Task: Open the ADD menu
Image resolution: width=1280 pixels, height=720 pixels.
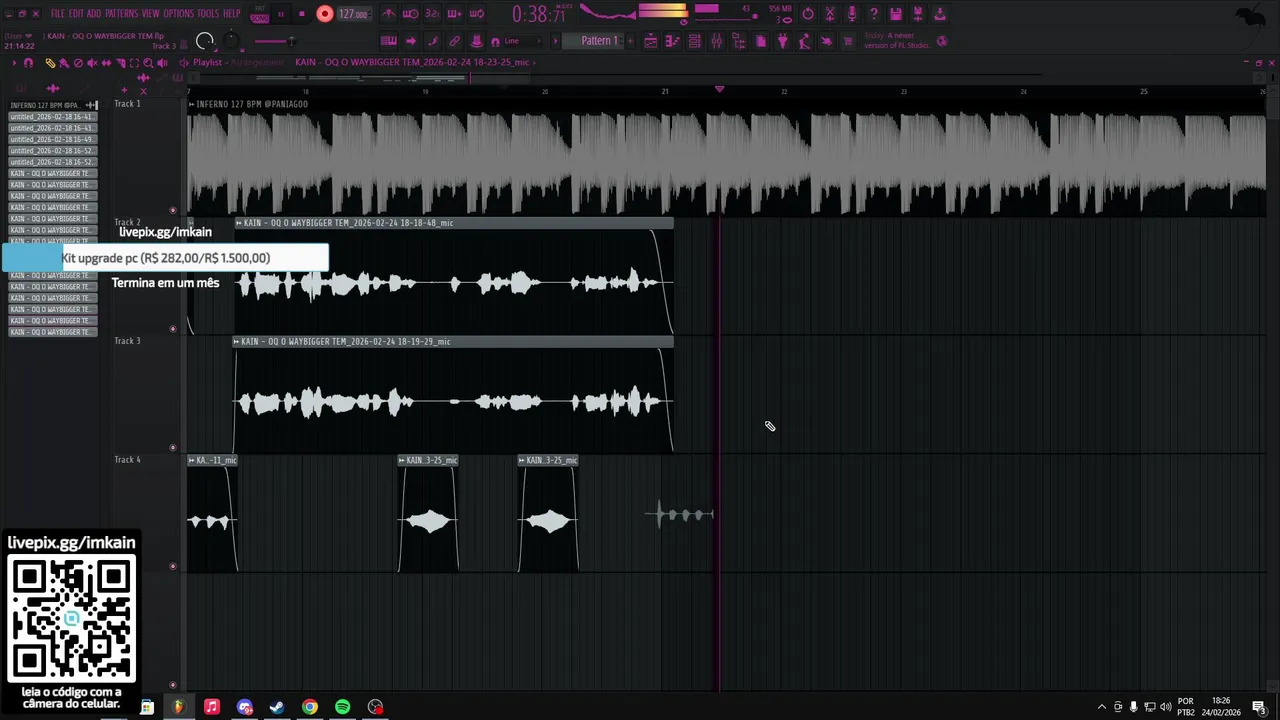Action: (x=94, y=14)
